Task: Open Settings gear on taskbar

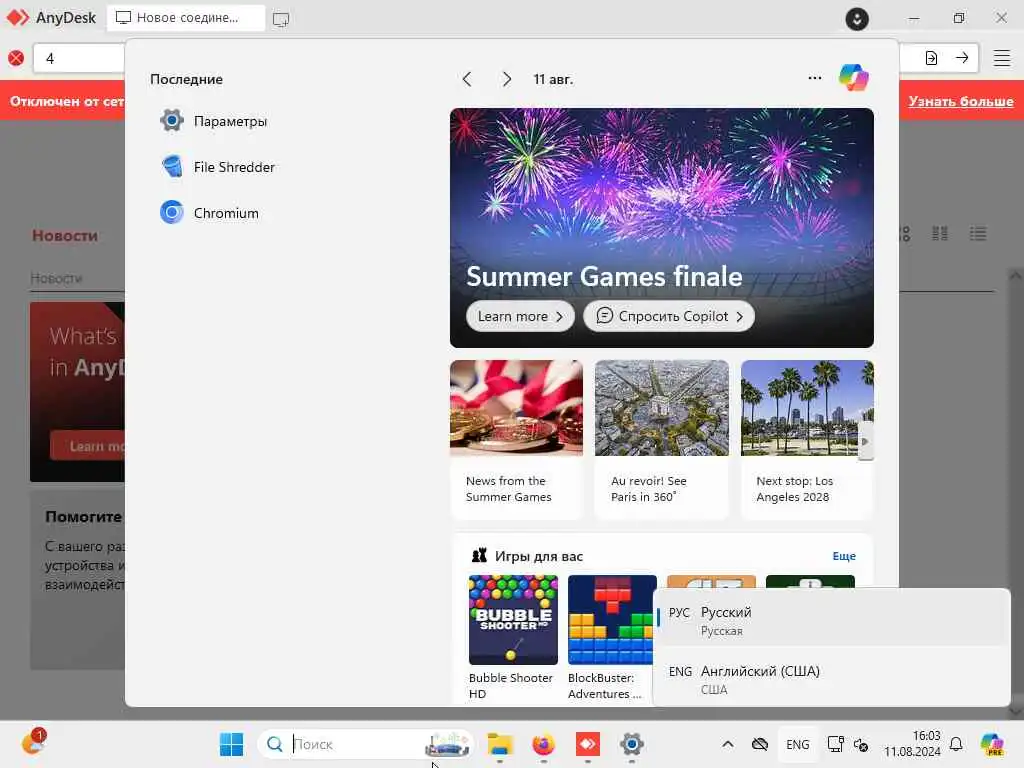Action: 632,744
